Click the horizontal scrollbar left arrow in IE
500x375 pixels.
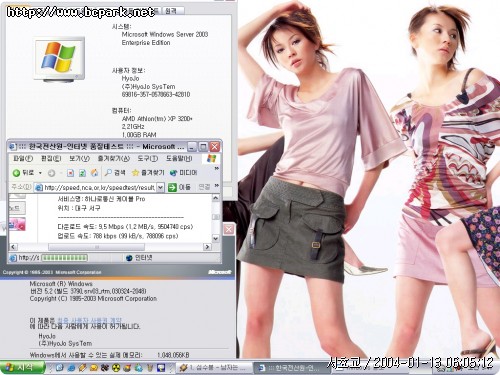coord(13,247)
